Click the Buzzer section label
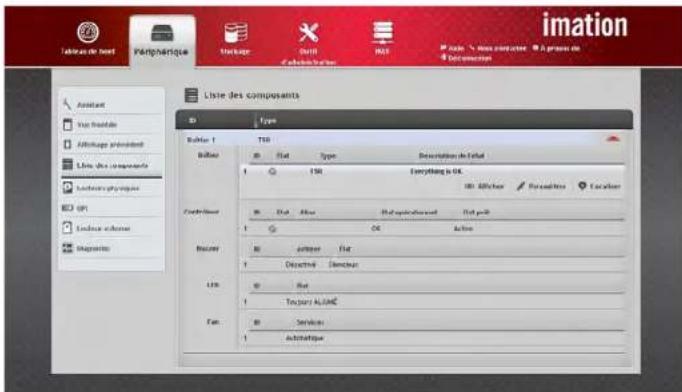 207,248
